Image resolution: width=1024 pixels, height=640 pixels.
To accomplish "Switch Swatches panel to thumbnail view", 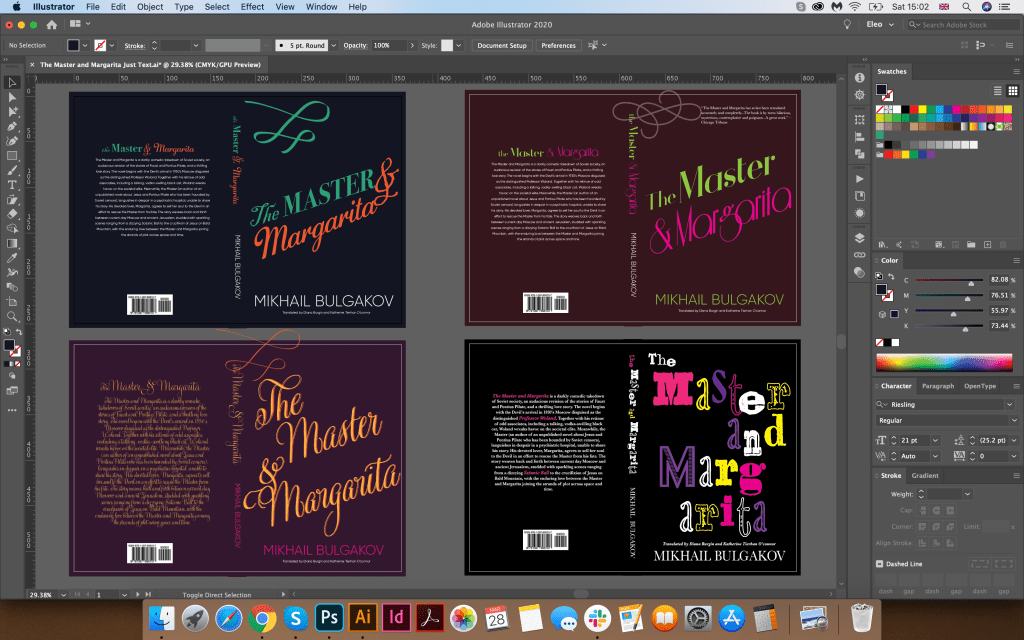I will pos(1013,90).
